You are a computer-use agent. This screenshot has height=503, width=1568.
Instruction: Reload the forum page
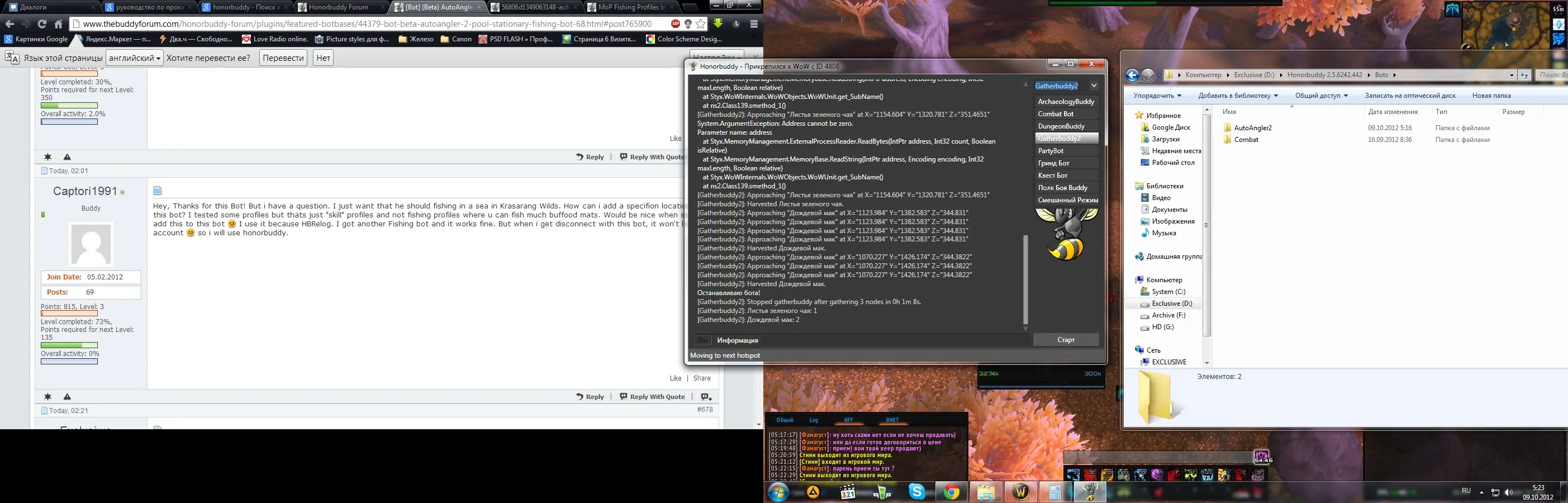pos(42,23)
